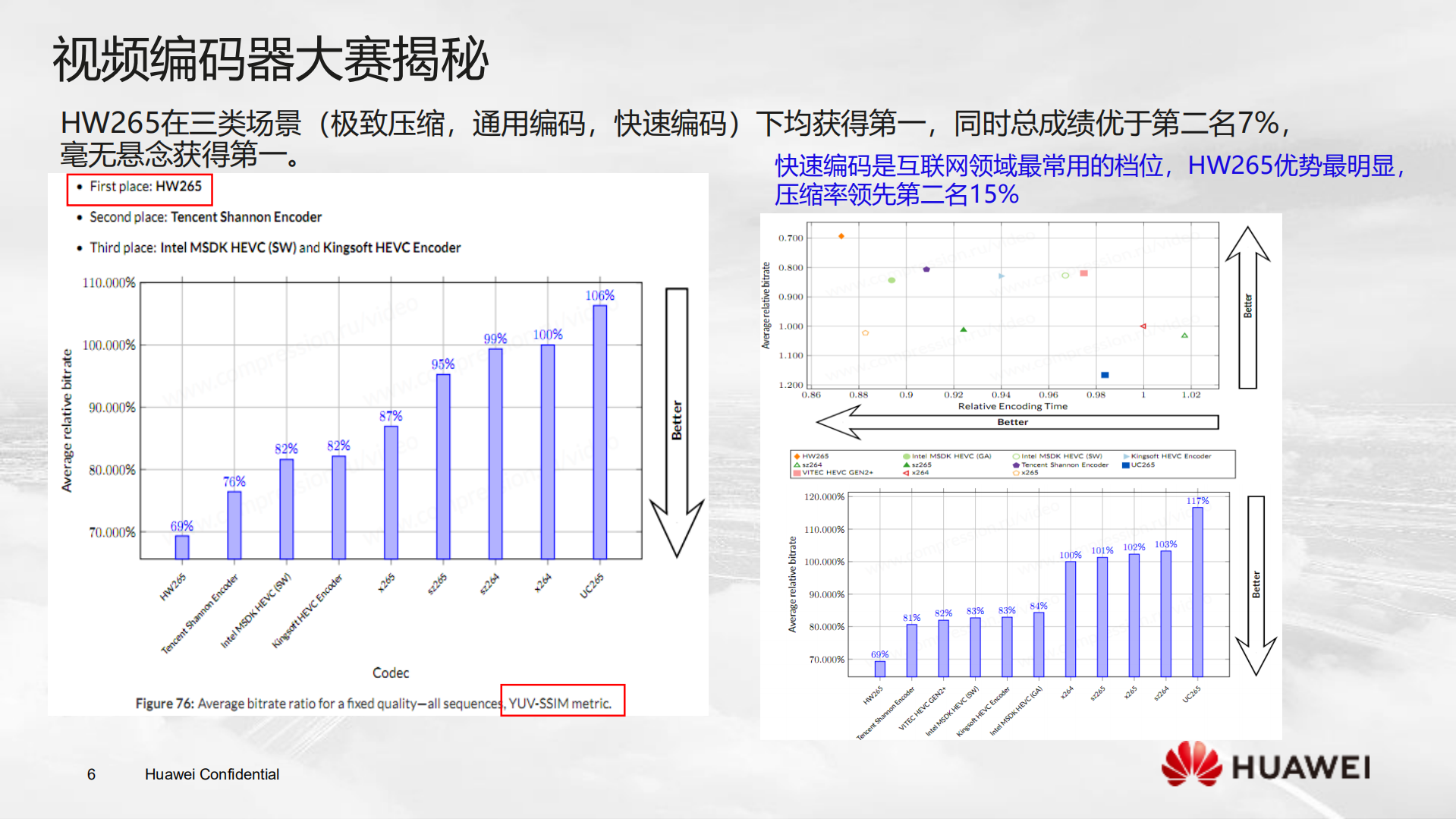
Task: Select the pink VITEC HEVC GEN2+ square marker
Action: (1083, 273)
